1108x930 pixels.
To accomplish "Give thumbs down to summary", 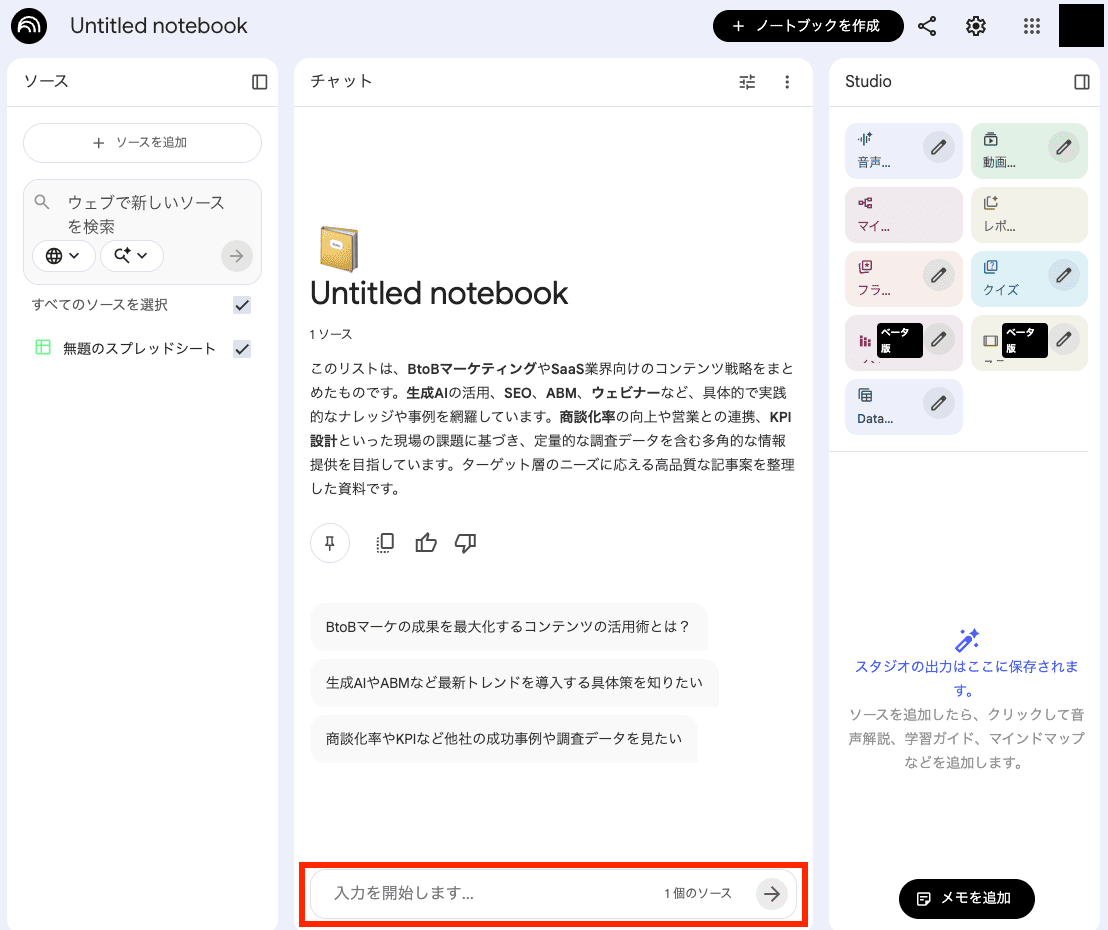I will click(x=465, y=543).
